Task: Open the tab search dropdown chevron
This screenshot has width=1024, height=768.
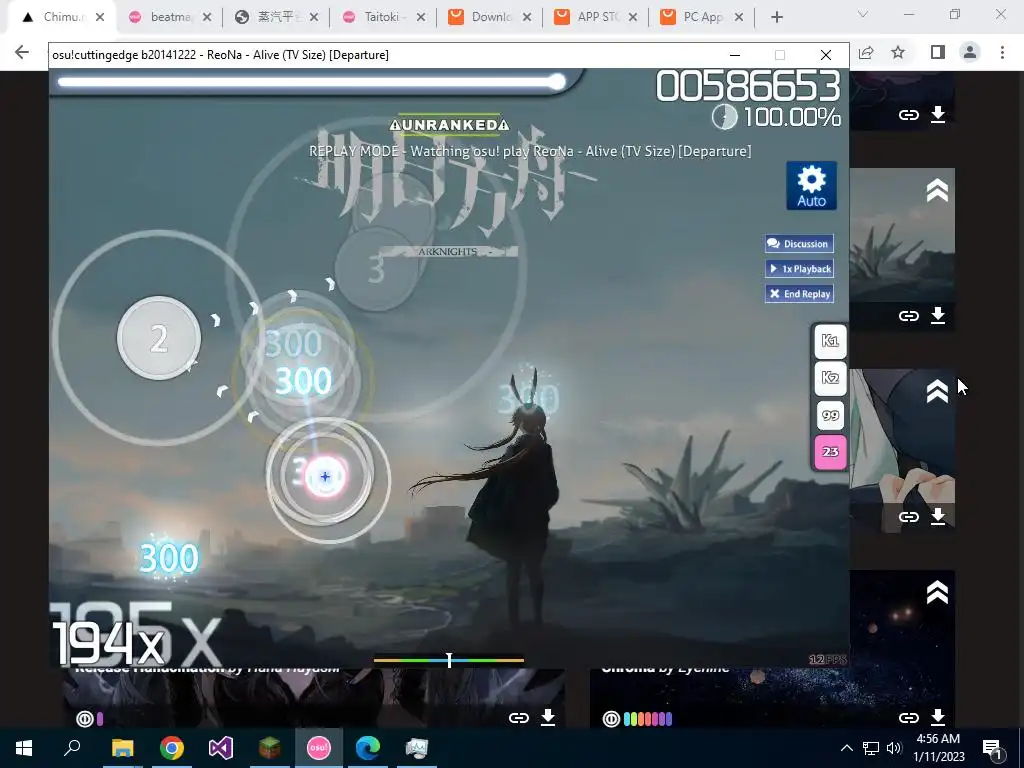Action: pyautogui.click(x=863, y=14)
